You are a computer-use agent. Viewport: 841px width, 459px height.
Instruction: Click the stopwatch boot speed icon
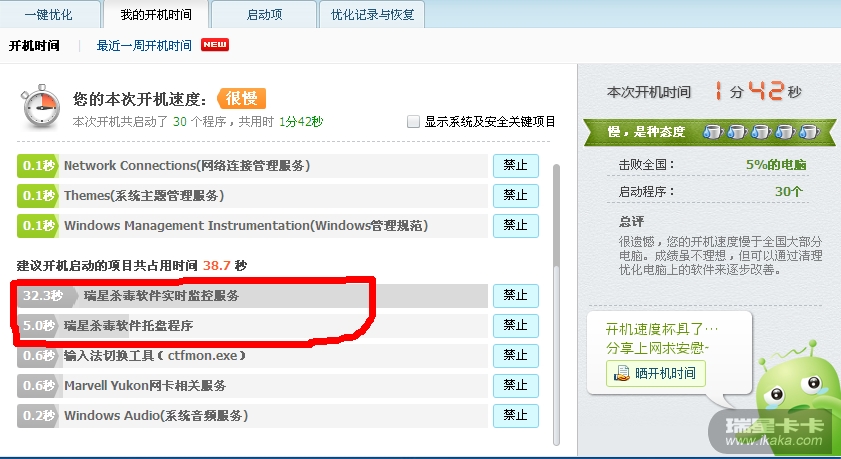coord(40,106)
